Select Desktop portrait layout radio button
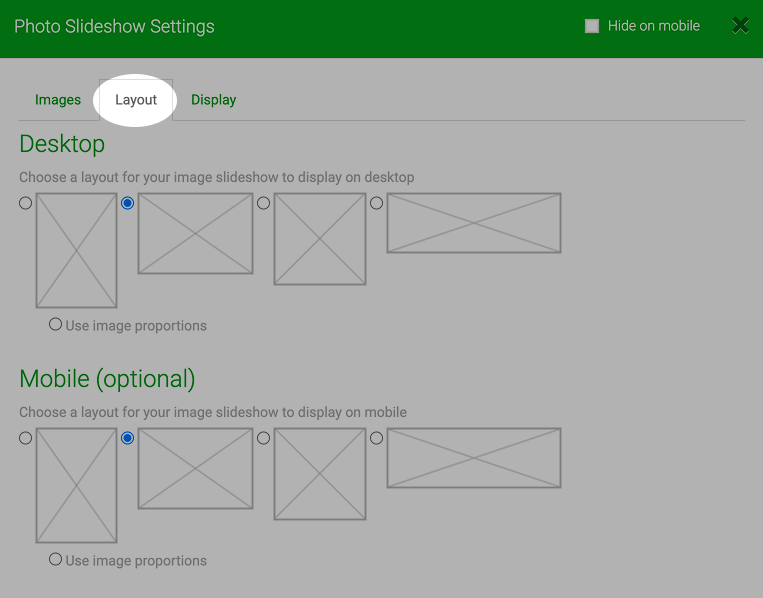The image size is (763, 598). 25,203
